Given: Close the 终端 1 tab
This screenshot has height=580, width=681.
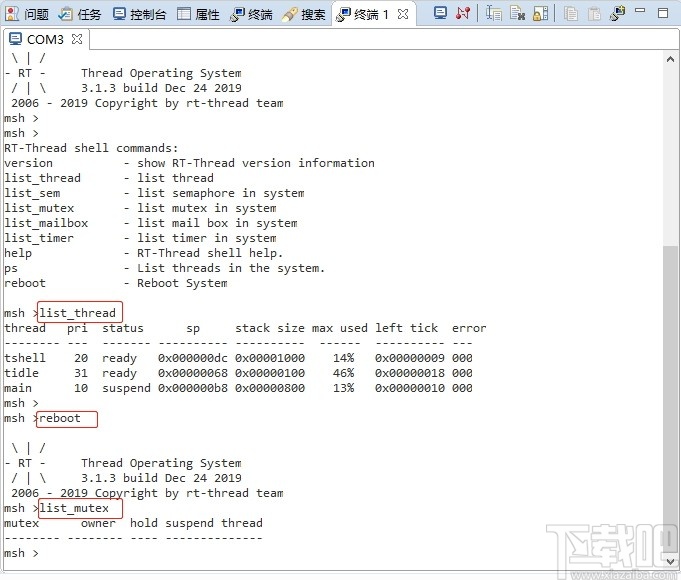Looking at the screenshot, I should 403,14.
